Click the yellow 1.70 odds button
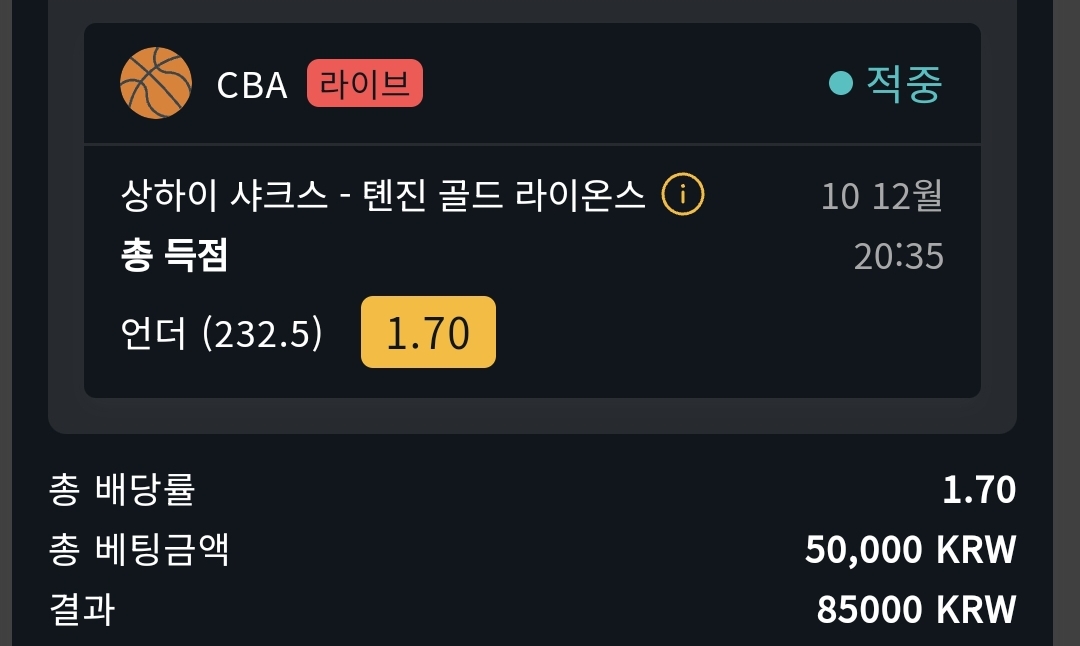Screen dimensions: 1080x646 click(428, 332)
